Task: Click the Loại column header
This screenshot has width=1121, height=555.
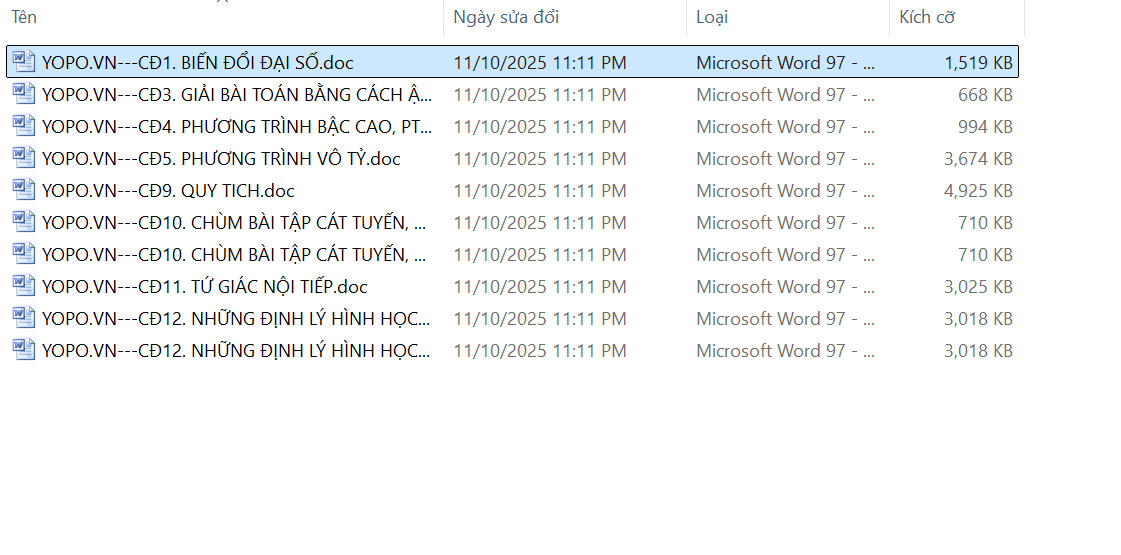Action: (x=712, y=17)
